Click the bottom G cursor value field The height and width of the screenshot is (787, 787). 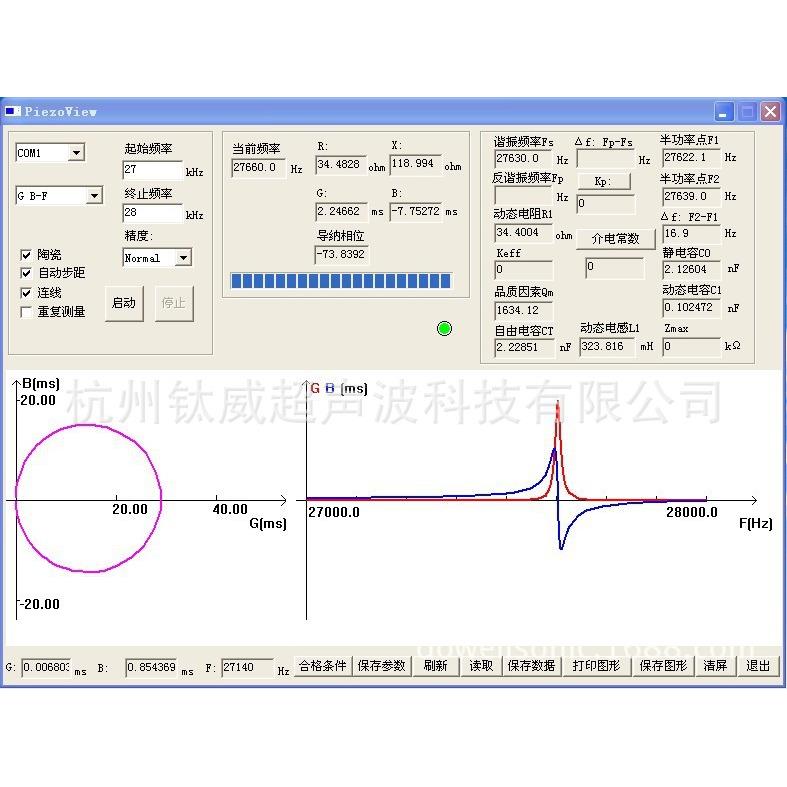coord(46,668)
